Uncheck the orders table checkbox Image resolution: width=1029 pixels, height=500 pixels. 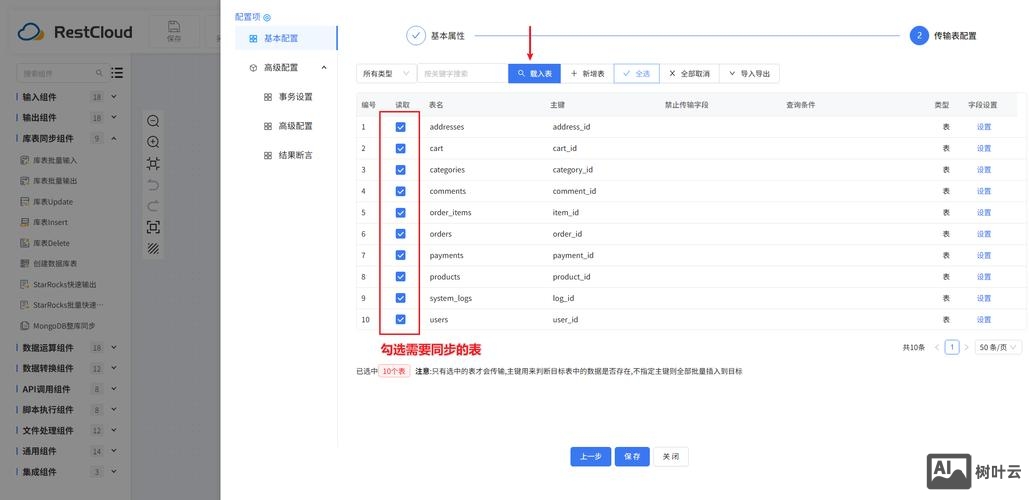400,234
